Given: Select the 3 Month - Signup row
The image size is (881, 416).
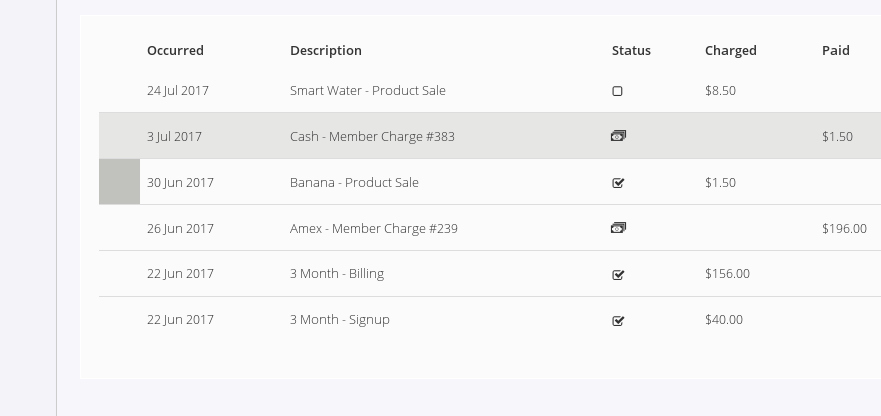Looking at the screenshot, I should (339, 320).
